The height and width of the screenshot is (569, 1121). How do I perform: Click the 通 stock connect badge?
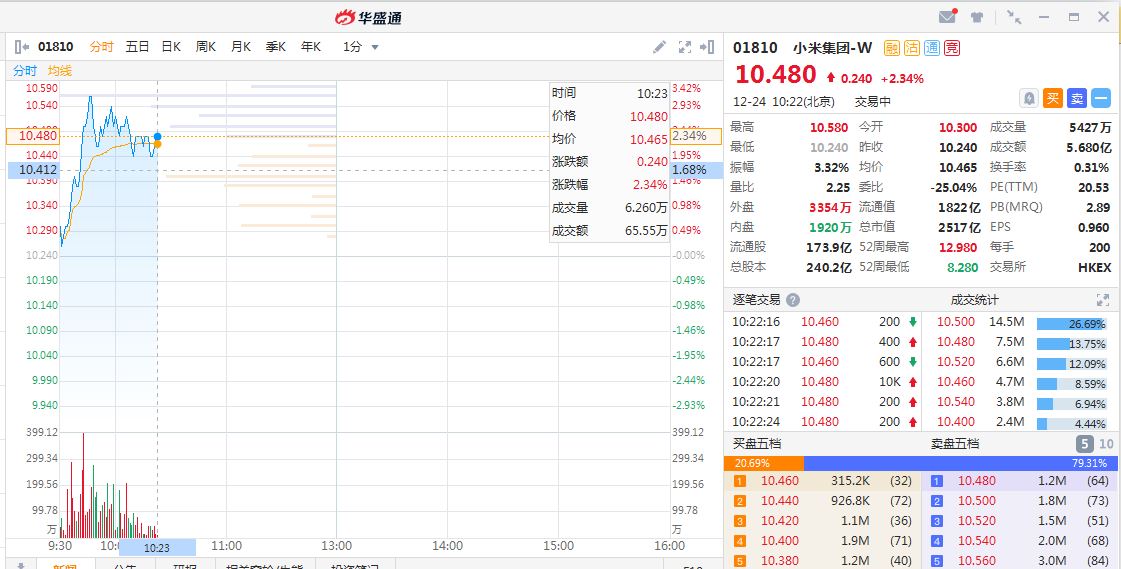click(x=932, y=48)
